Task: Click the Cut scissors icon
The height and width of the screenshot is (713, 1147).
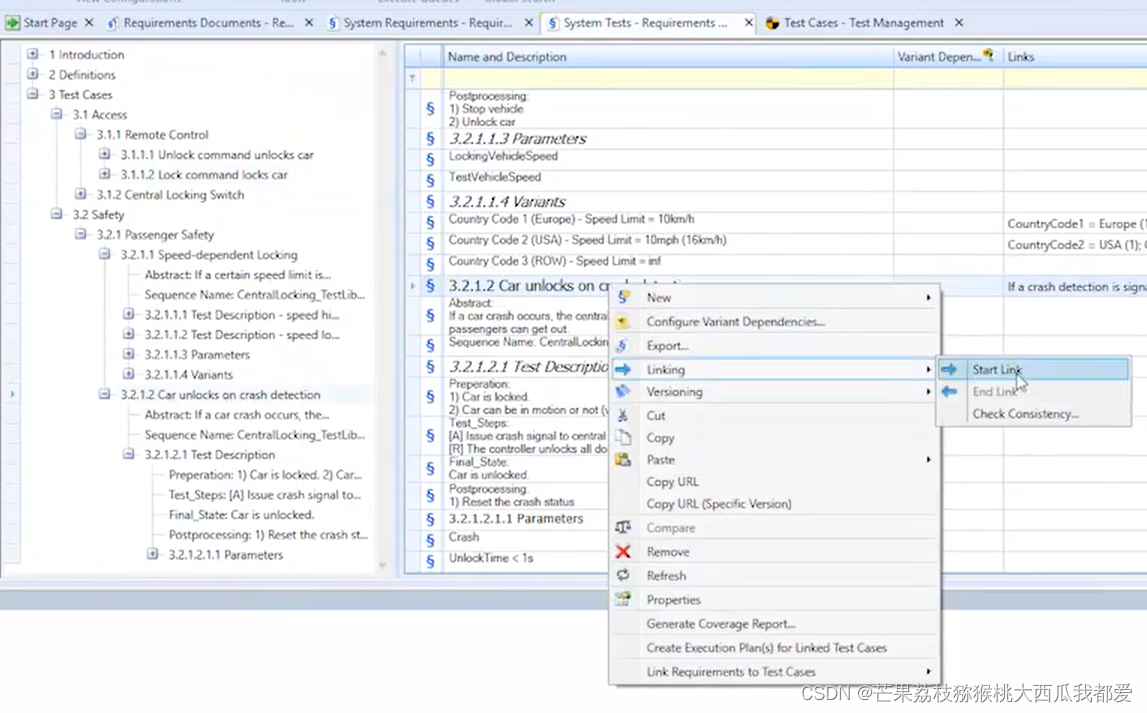Action: pos(623,415)
